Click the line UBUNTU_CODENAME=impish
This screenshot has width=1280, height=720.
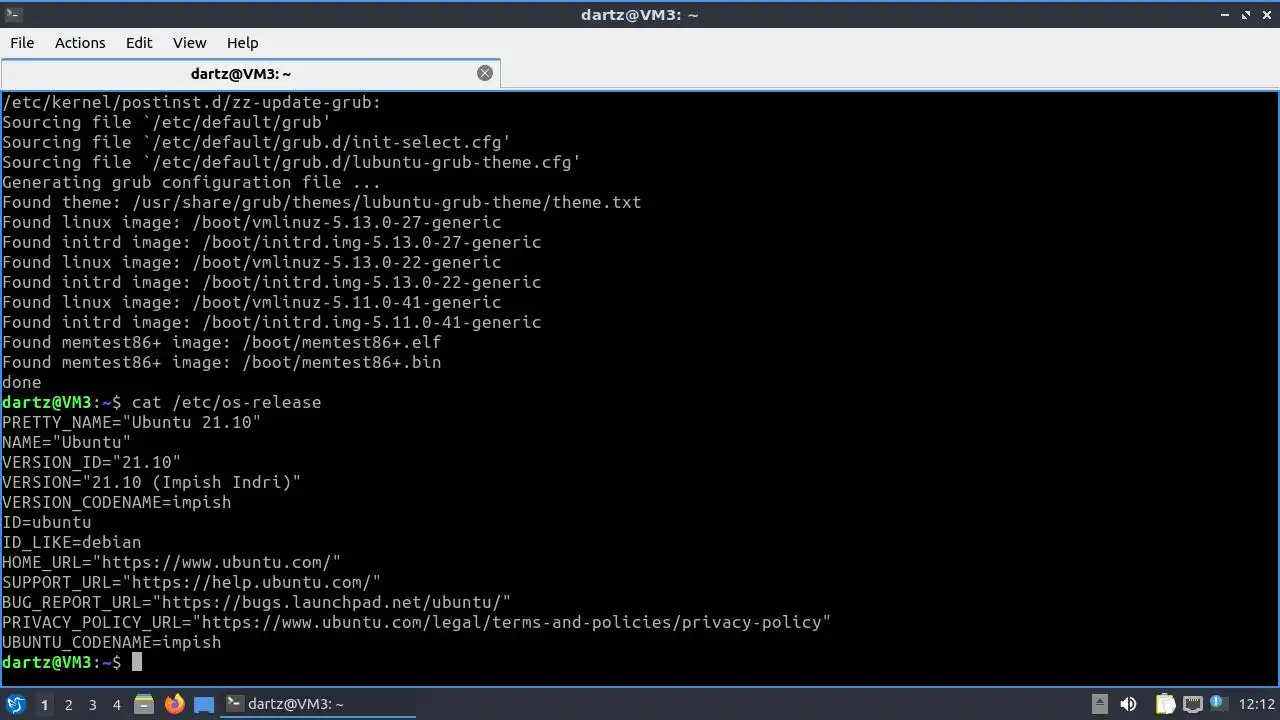click(111, 642)
